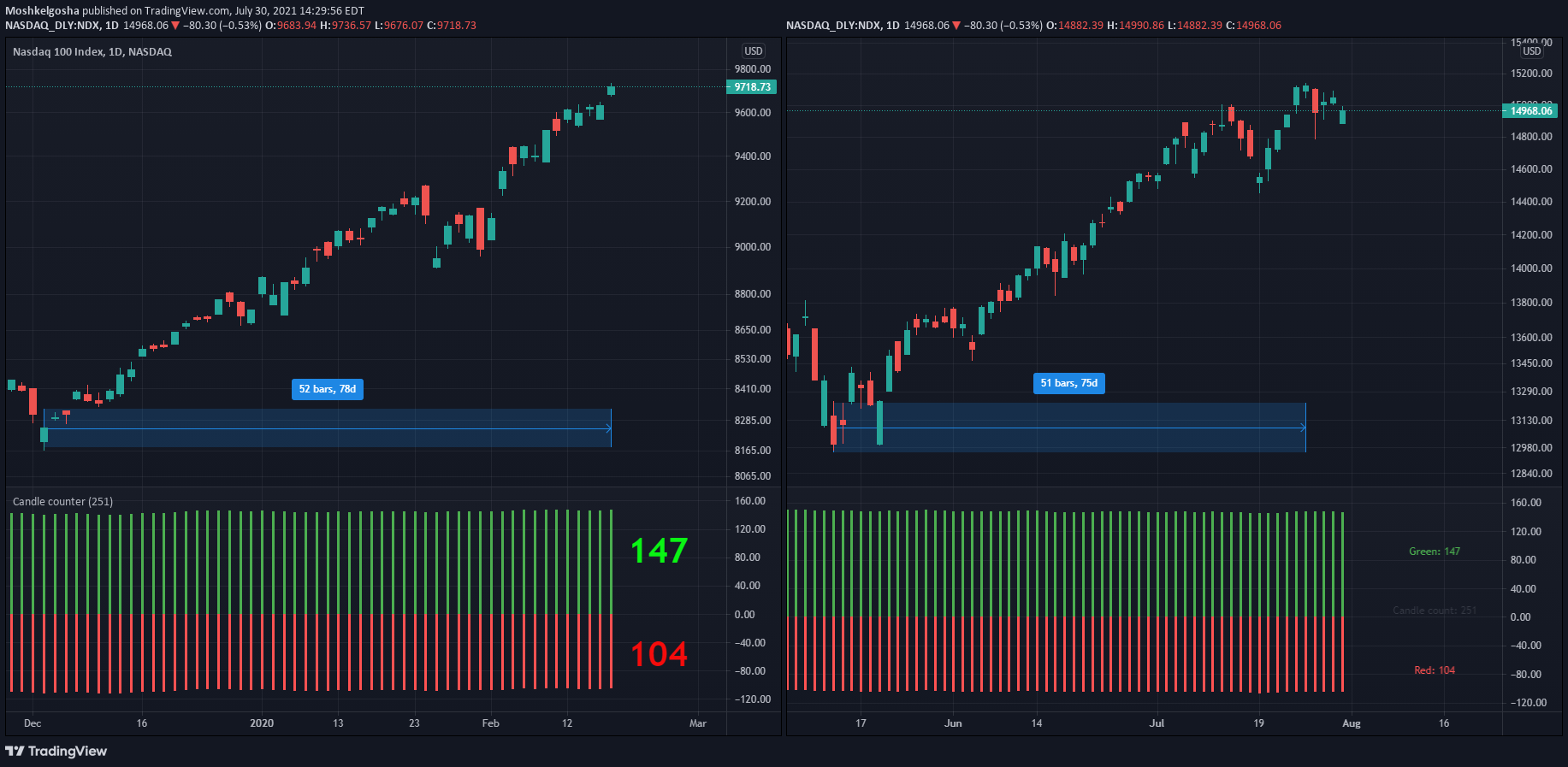This screenshot has width=1568, height=767.
Task: Click the 13290.00 price axis level
Action: pos(1531,392)
